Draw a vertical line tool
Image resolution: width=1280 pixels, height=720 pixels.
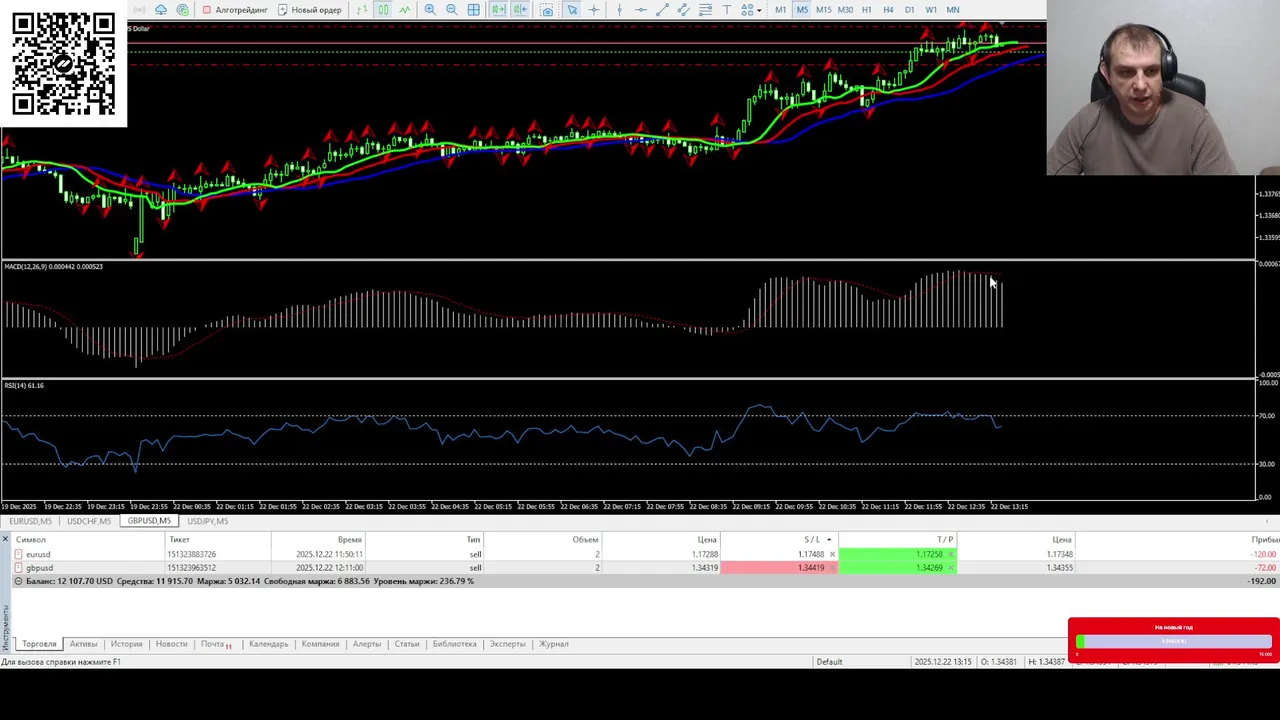click(x=619, y=9)
